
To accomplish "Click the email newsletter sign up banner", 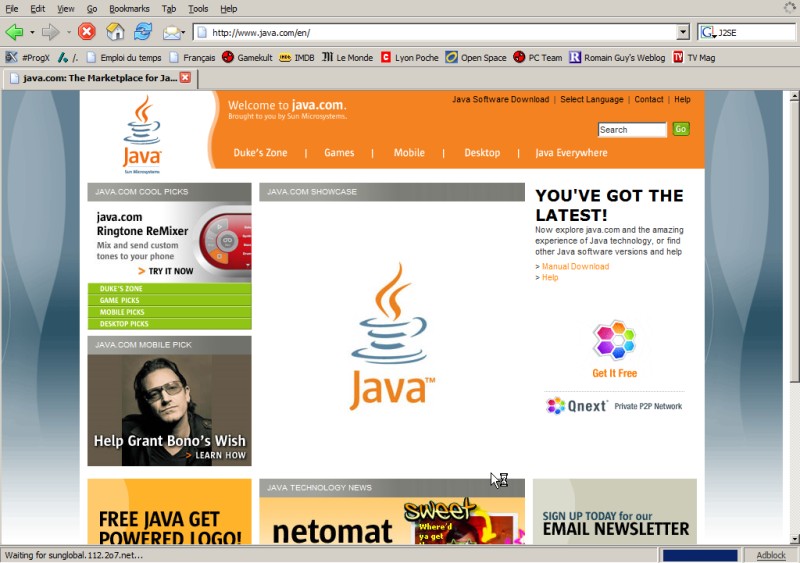I will pos(615,511).
